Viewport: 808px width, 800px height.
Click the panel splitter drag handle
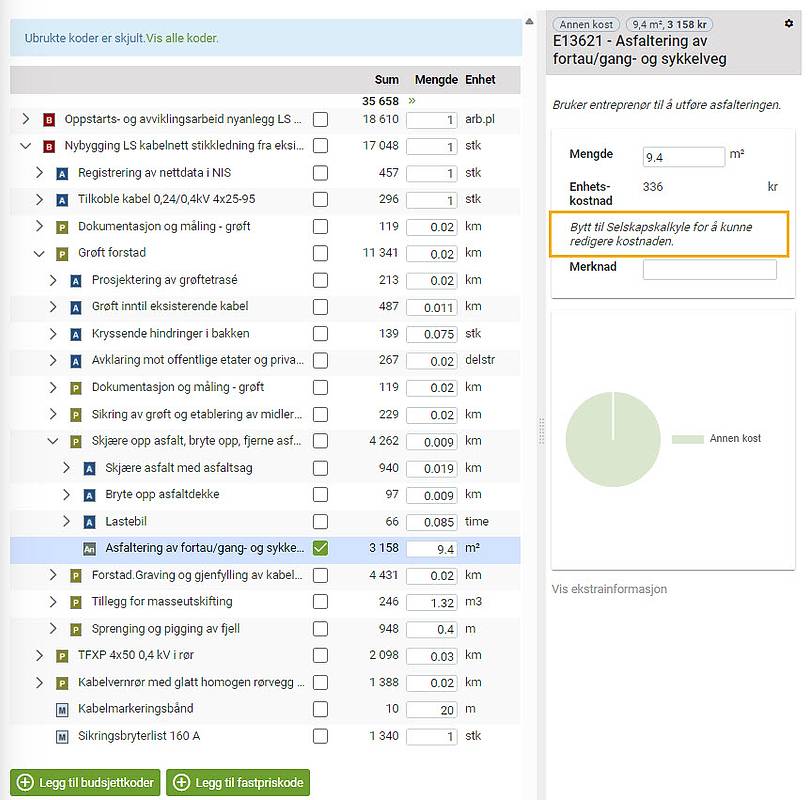541,431
